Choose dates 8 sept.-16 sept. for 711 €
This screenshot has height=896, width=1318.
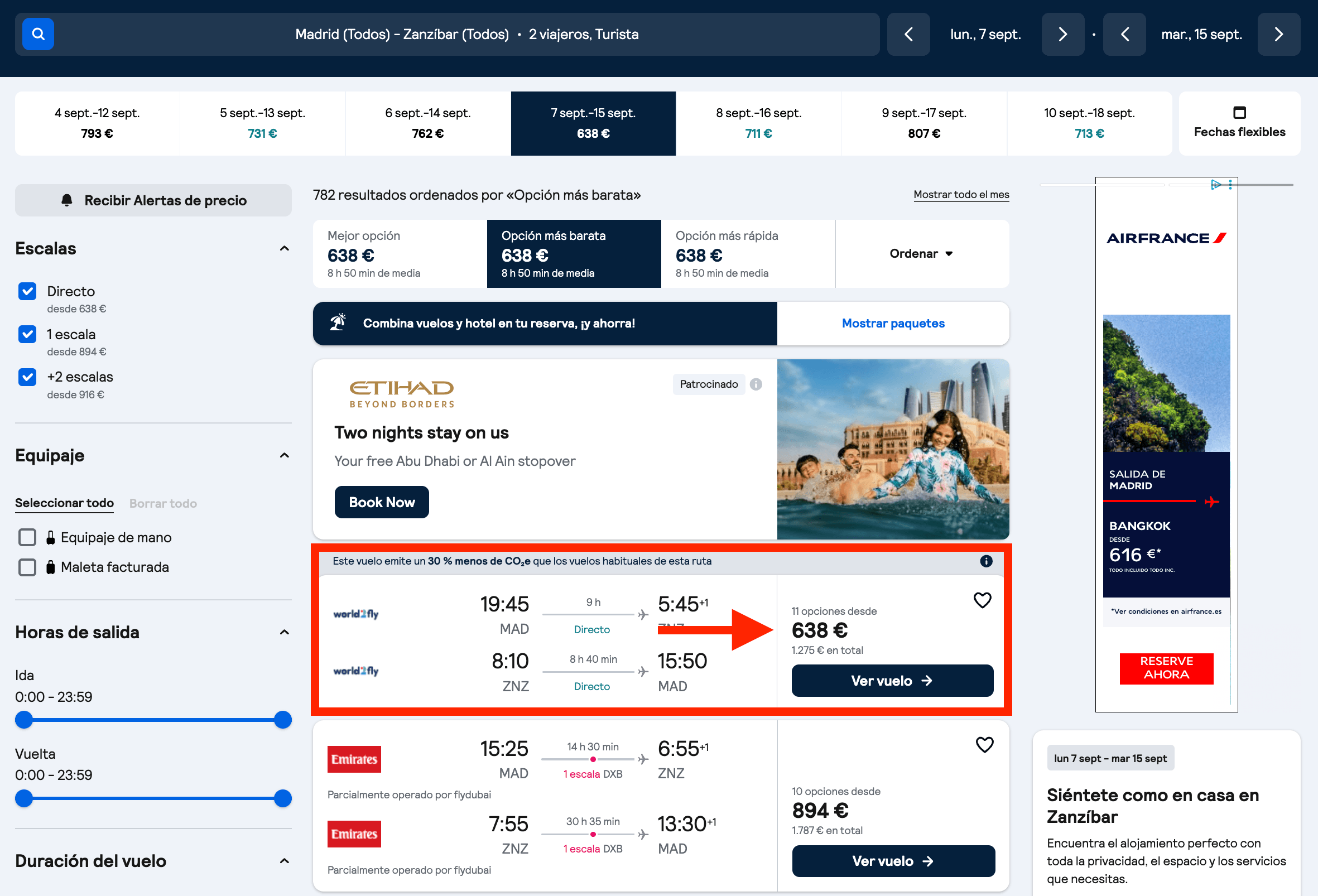point(758,123)
